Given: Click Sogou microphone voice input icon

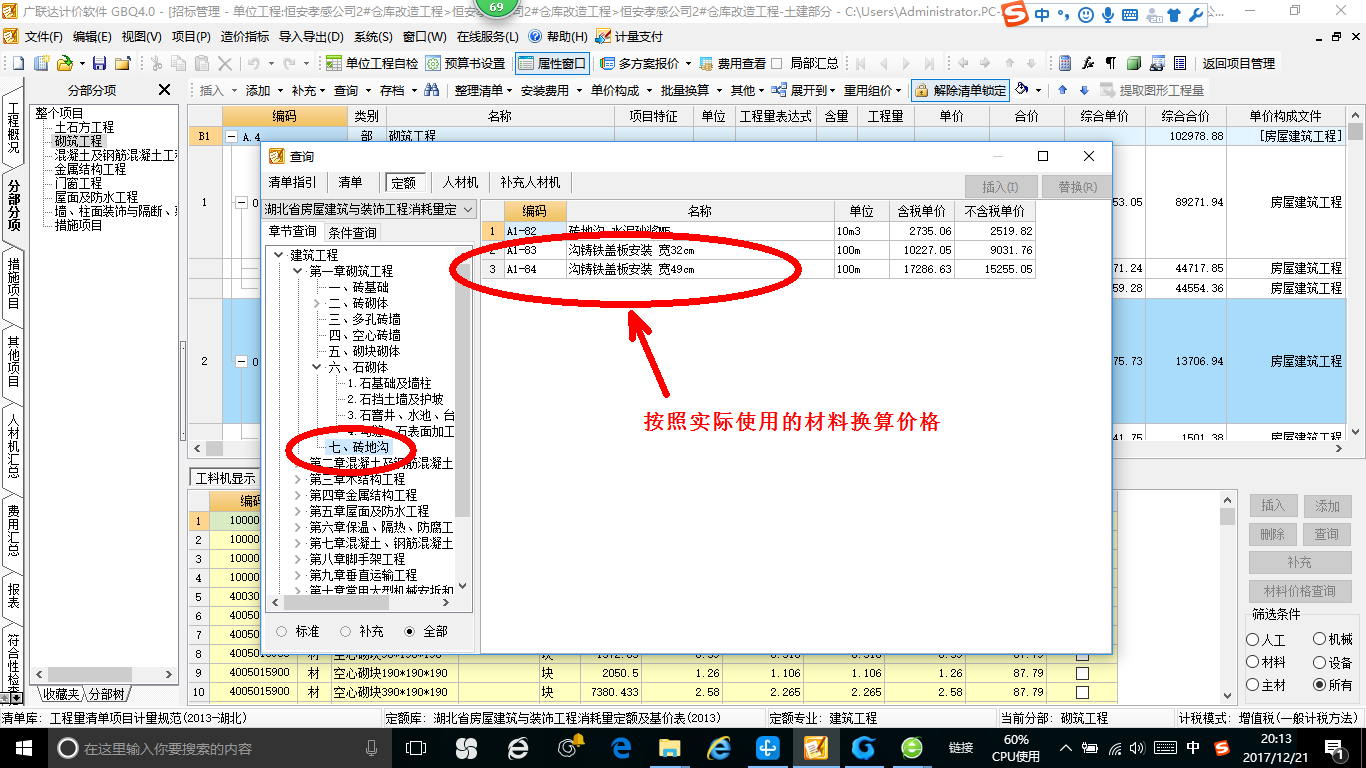Looking at the screenshot, I should (x=1108, y=15).
